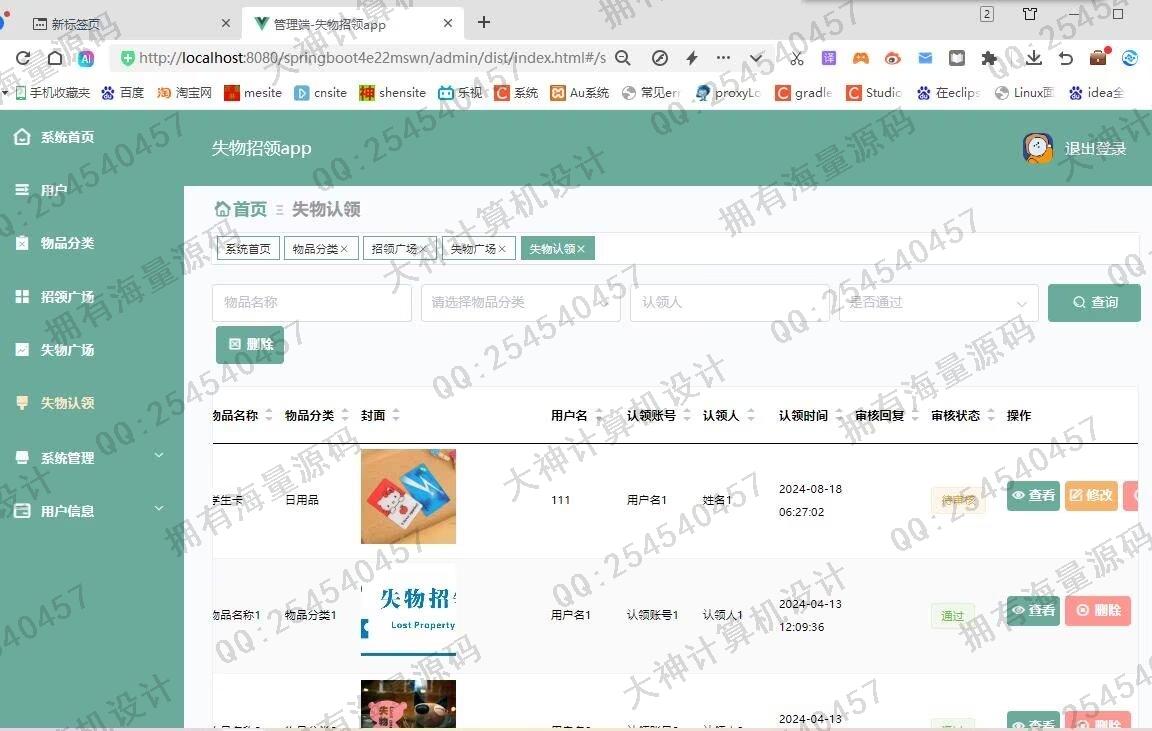1152x731 pixels.
Task: Sort the table by 认领账号
Action: 687,415
